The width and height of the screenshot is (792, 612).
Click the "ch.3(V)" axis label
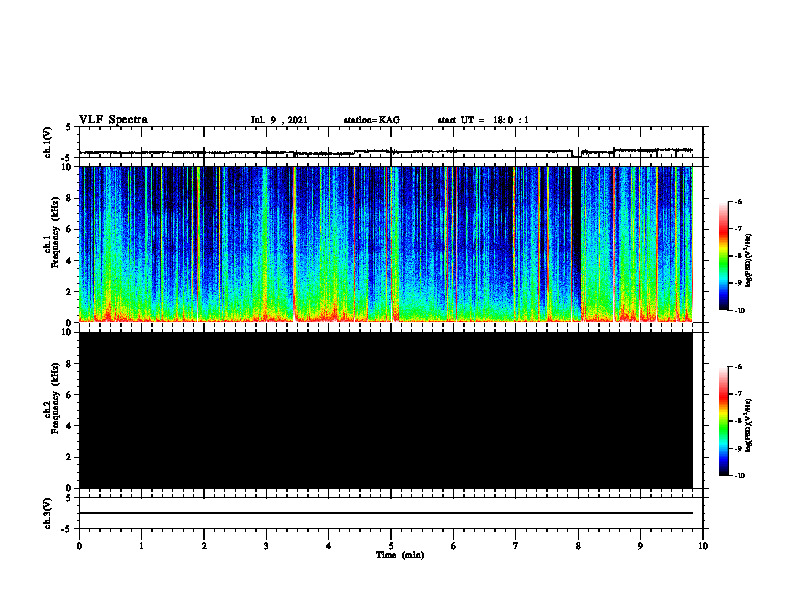(47, 514)
